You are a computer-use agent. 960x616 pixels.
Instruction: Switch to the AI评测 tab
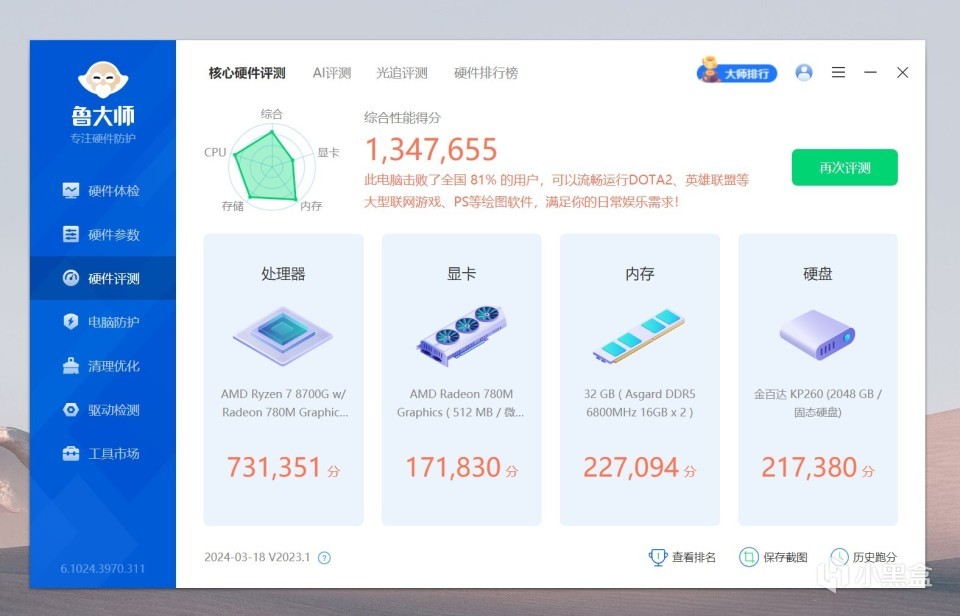tap(331, 73)
